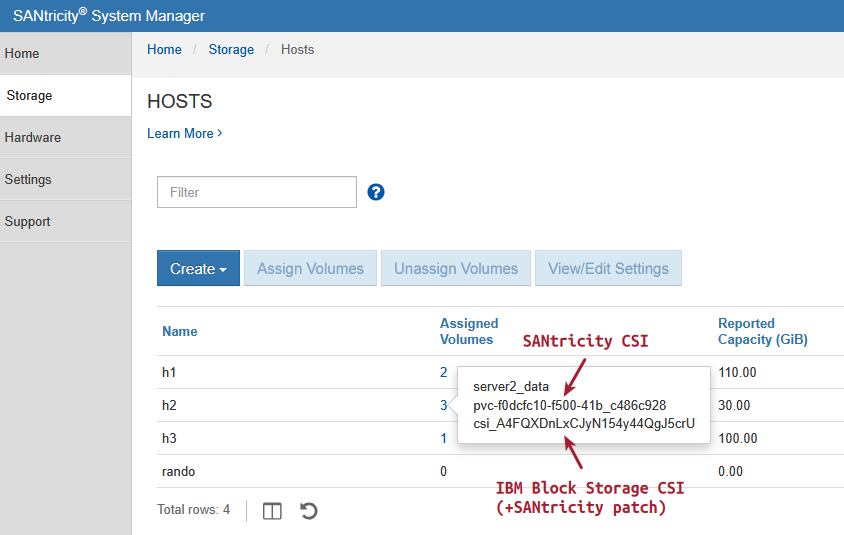
Task: Click the View/Edit Settings button
Action: click(x=608, y=268)
